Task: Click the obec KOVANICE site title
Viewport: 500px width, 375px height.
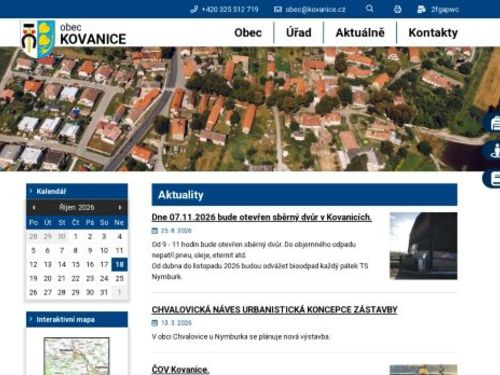Action: point(93,34)
